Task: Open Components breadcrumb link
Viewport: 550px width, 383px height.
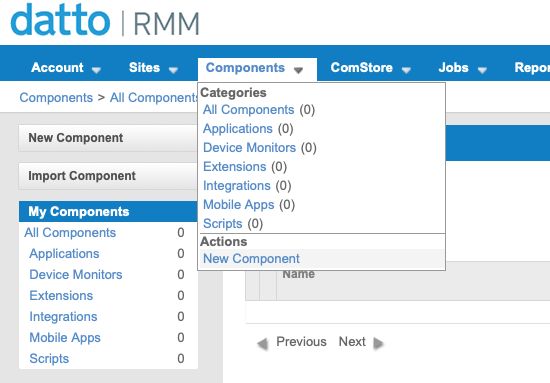Action: click(x=56, y=98)
